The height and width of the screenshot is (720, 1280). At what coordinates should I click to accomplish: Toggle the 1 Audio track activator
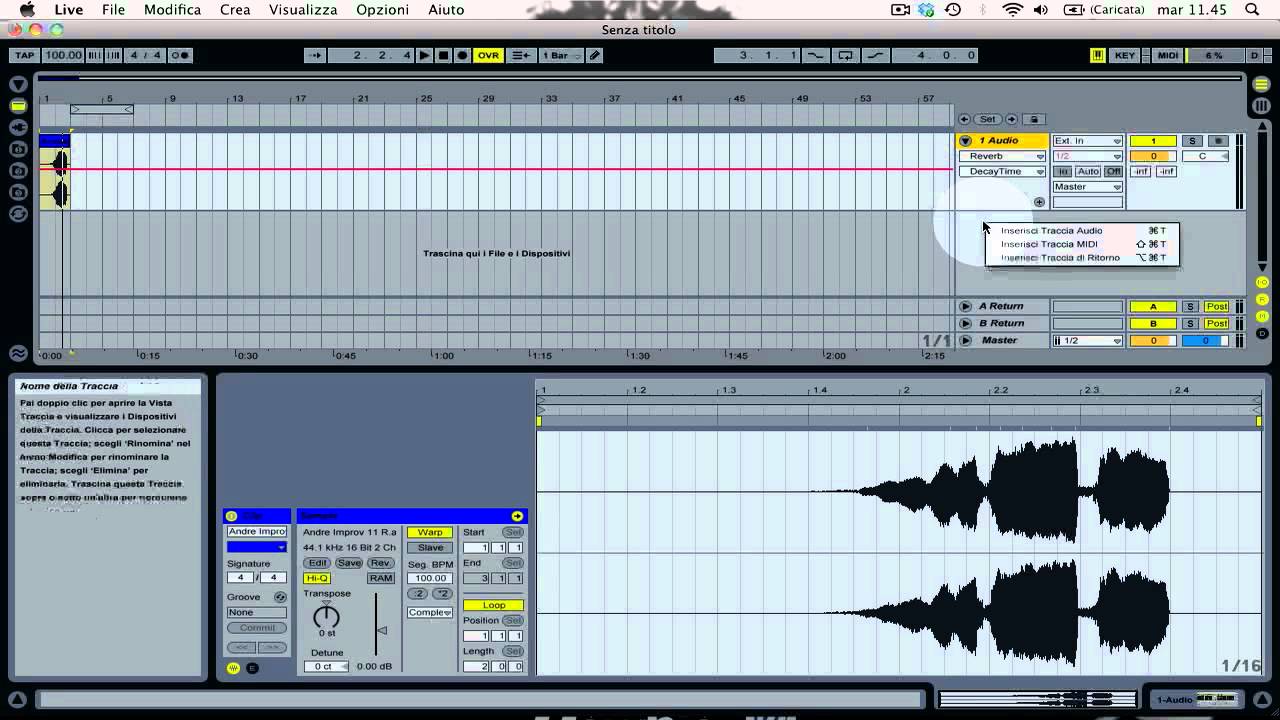1153,141
